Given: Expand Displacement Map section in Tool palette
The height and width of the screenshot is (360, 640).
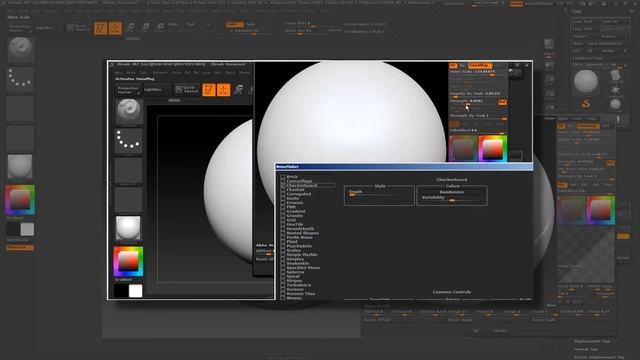Looking at the screenshot, I should click(x=592, y=341).
